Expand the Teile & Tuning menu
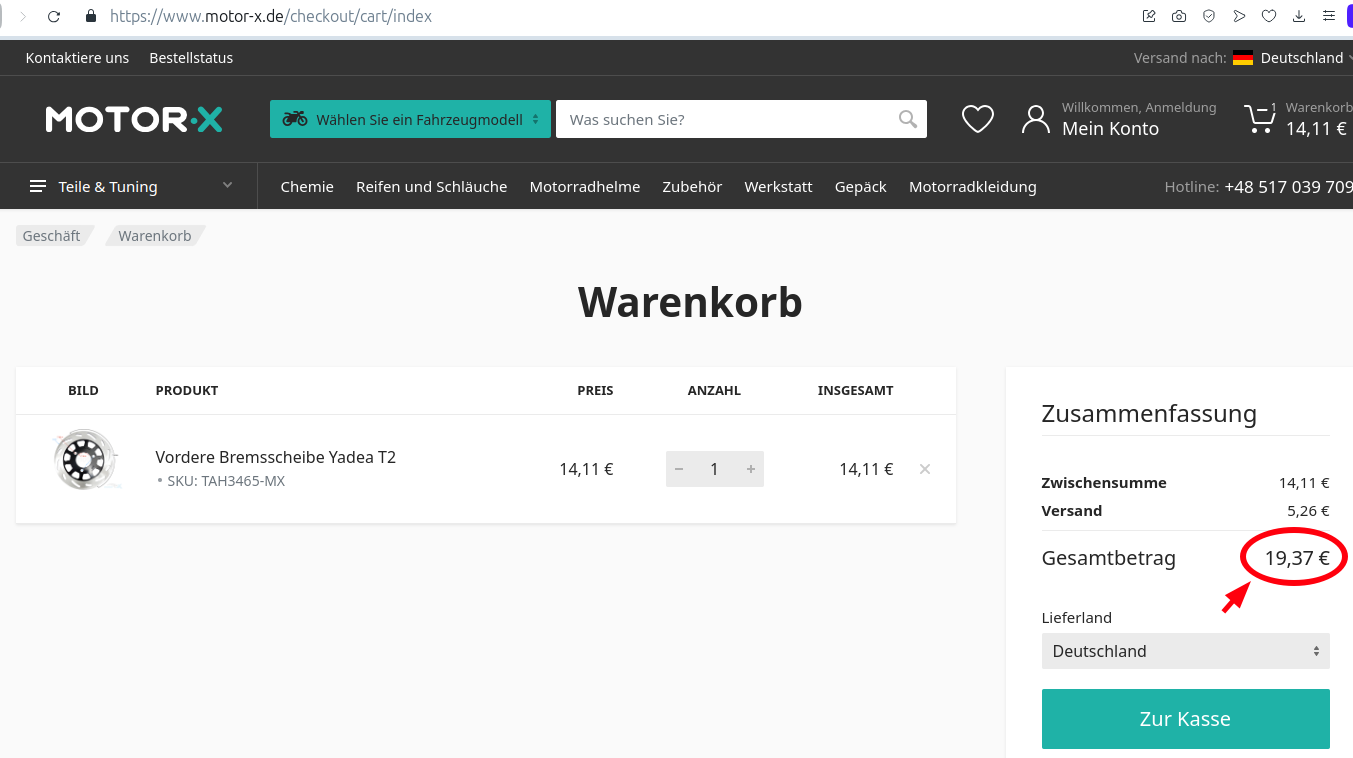 tap(130, 187)
